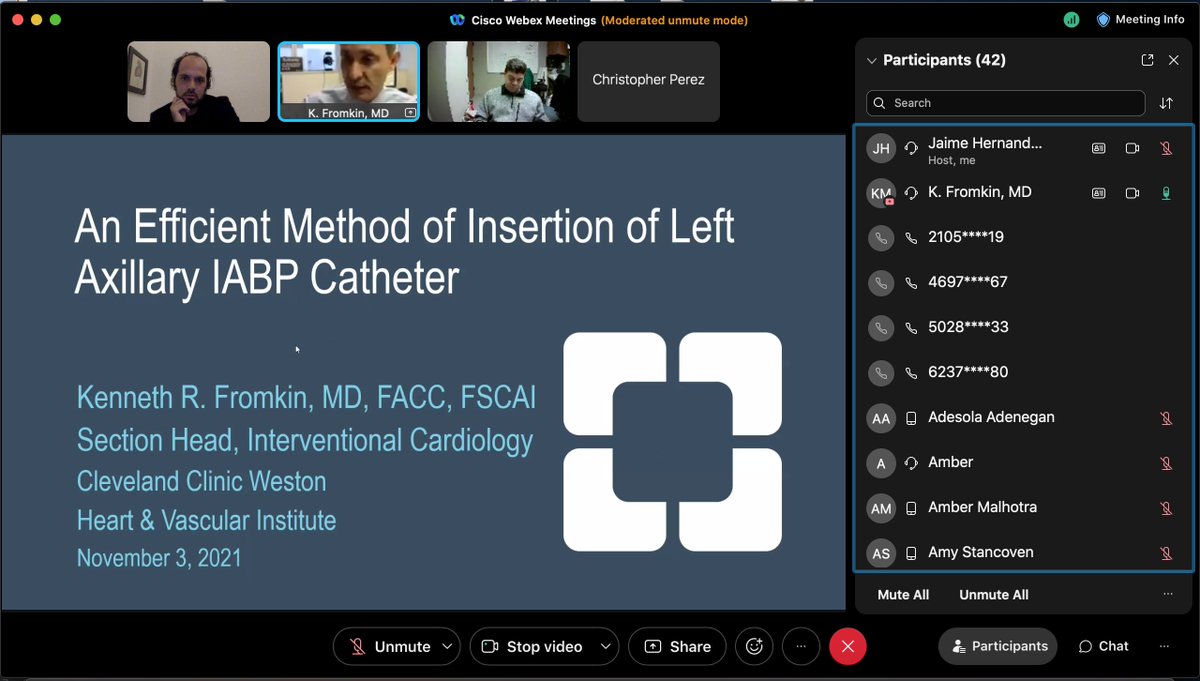Select phone participant 6237****80

1023,373
